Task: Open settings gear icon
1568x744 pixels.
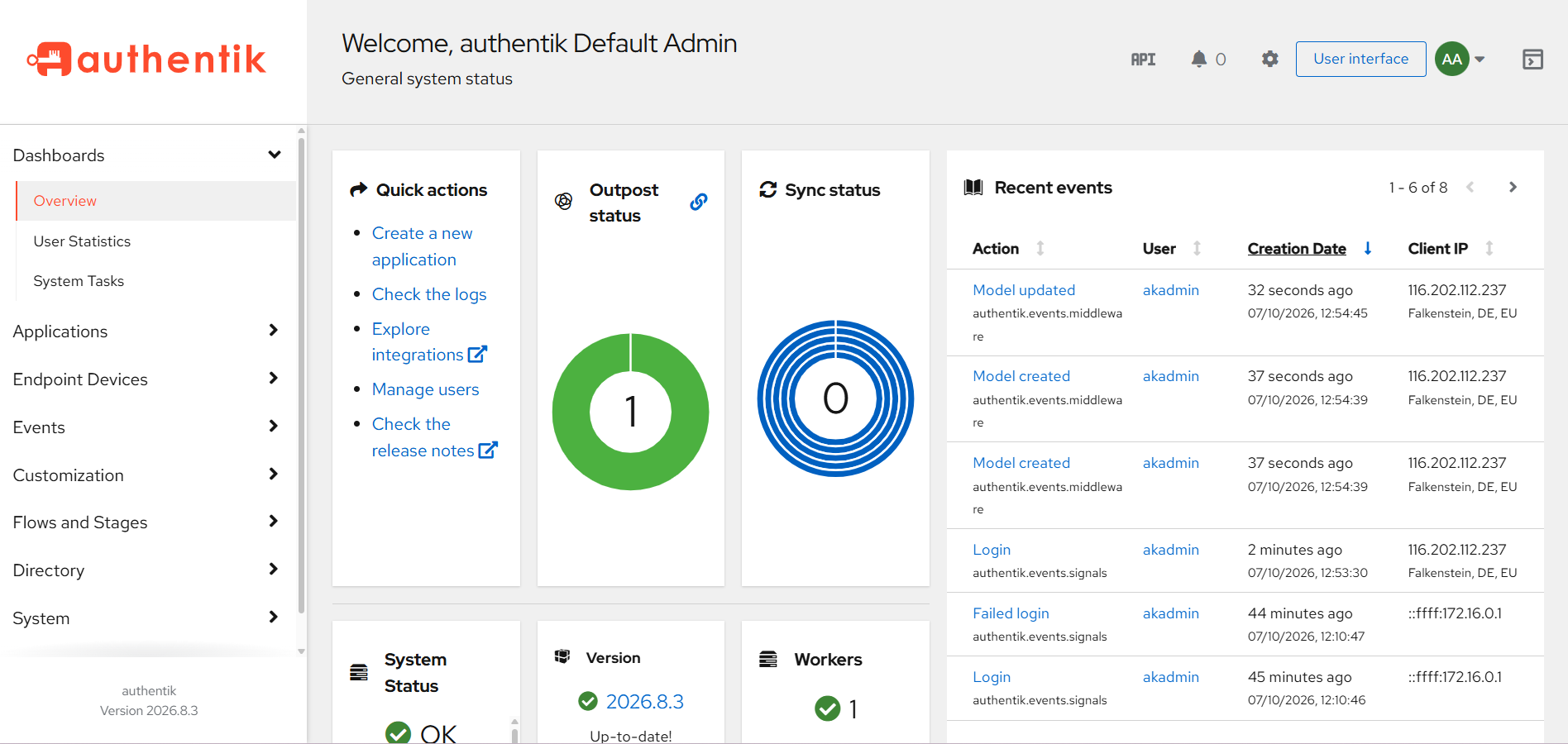Action: coord(1270,60)
